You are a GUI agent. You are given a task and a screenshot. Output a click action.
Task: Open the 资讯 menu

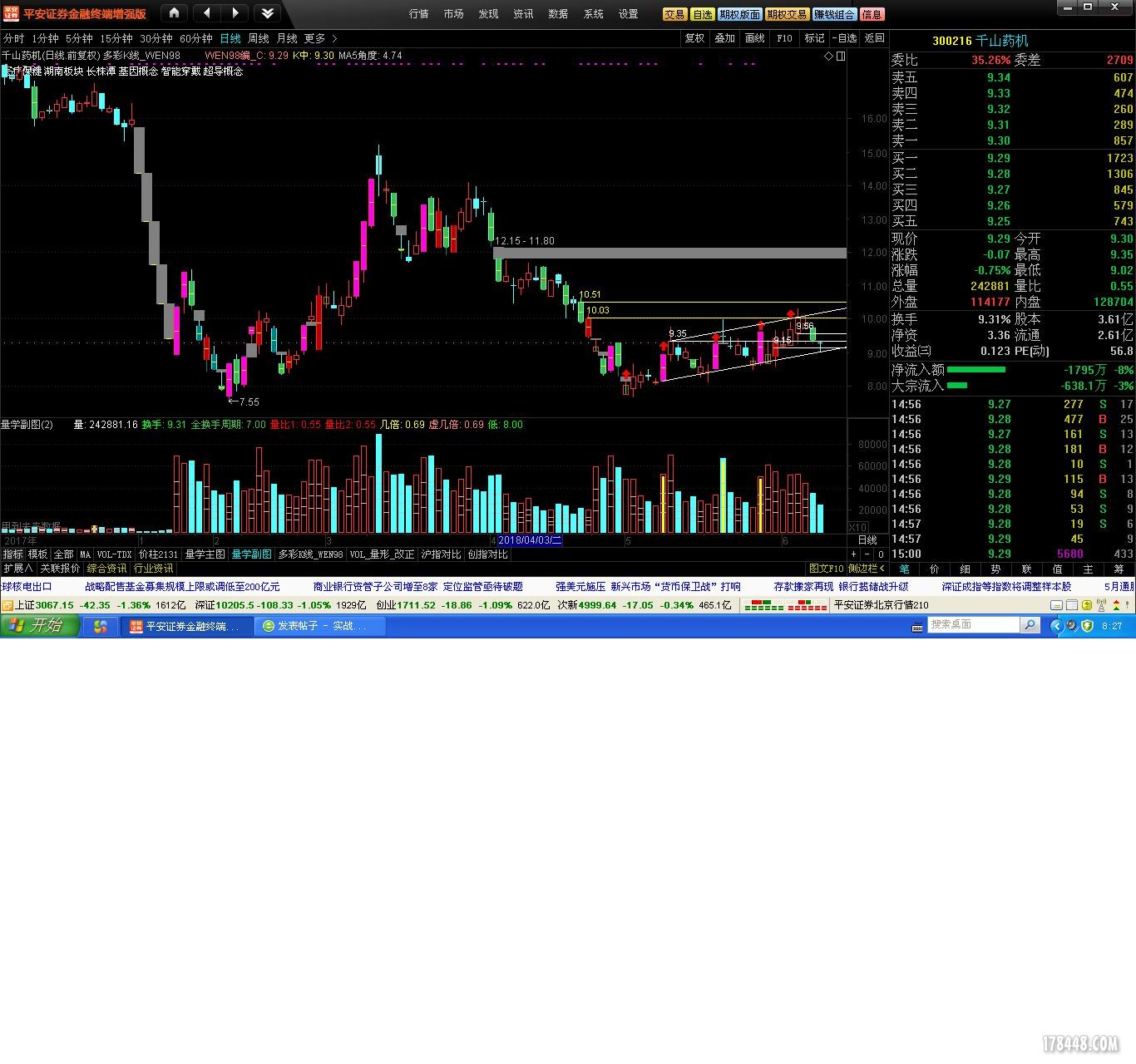[x=524, y=14]
